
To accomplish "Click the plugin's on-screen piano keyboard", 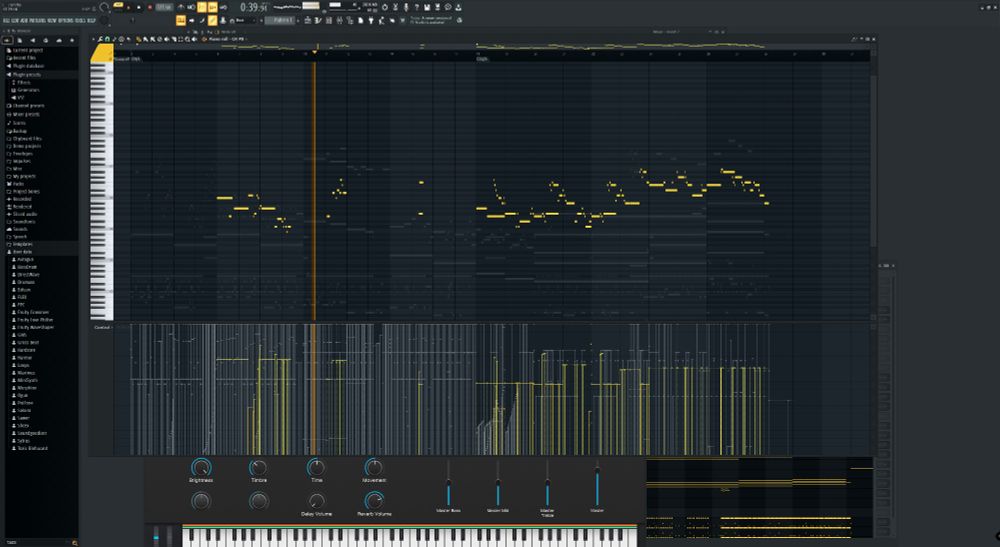I will [409, 536].
